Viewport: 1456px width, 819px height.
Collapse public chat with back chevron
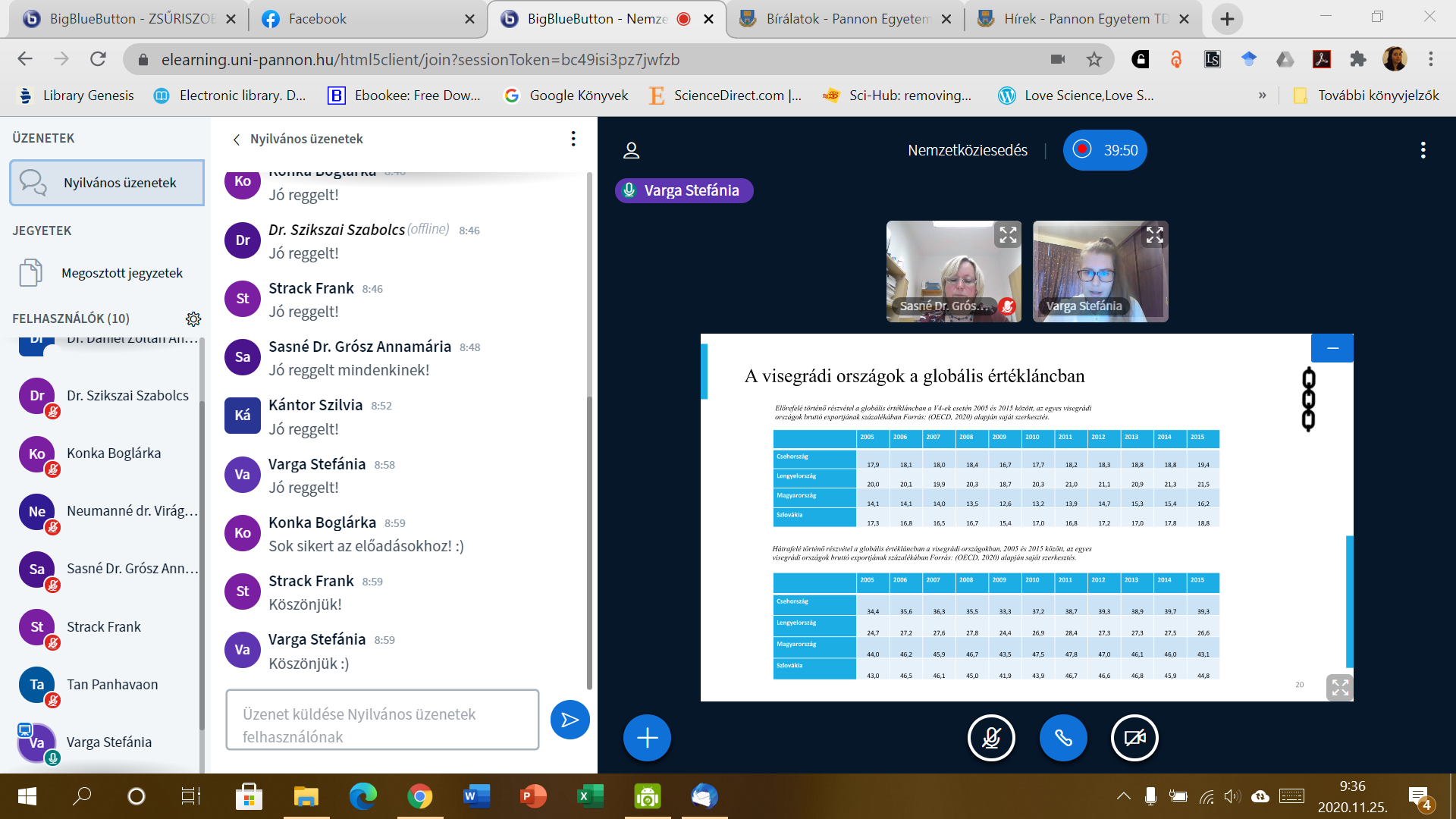pyautogui.click(x=237, y=140)
